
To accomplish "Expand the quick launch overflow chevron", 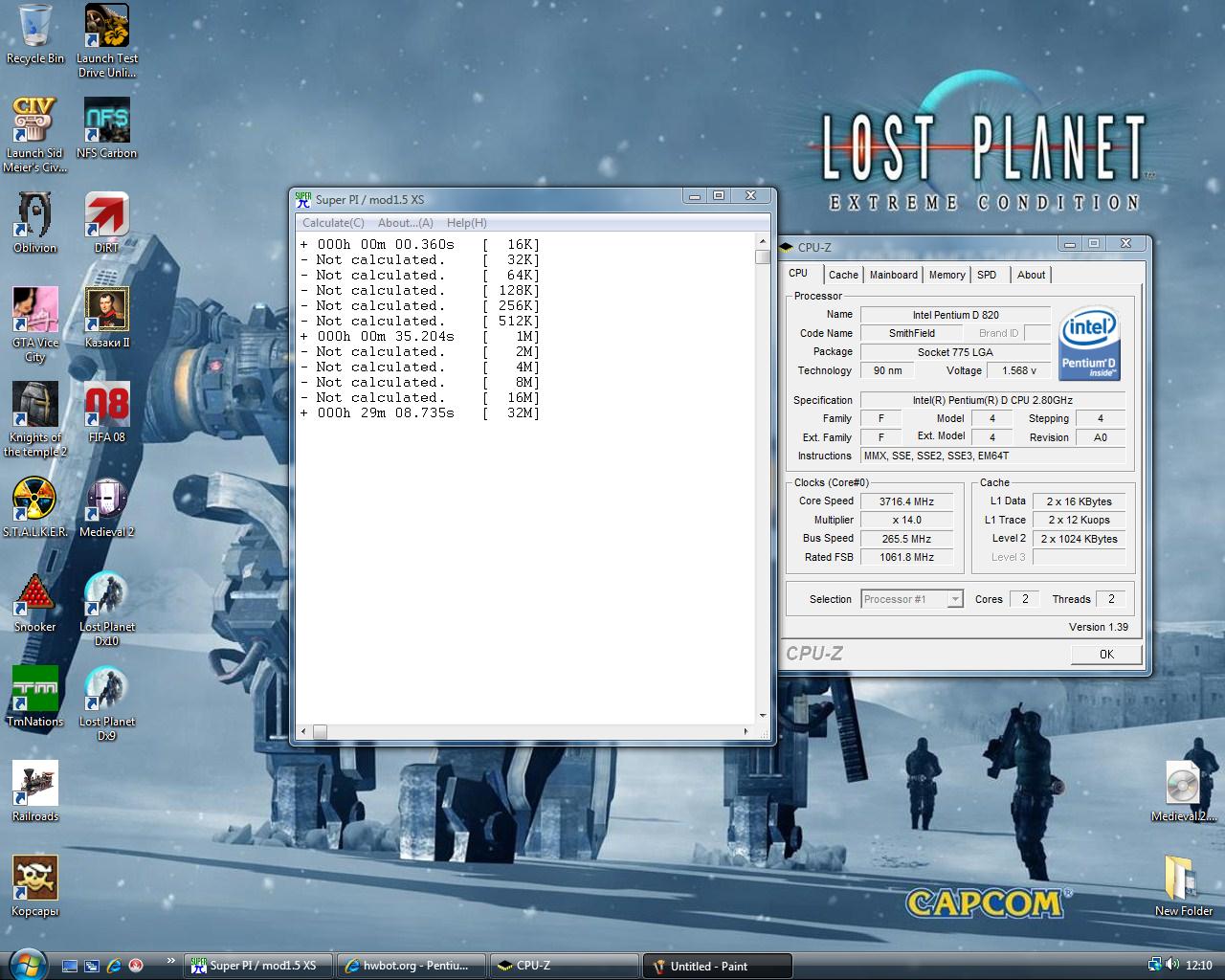I will 170,960.
